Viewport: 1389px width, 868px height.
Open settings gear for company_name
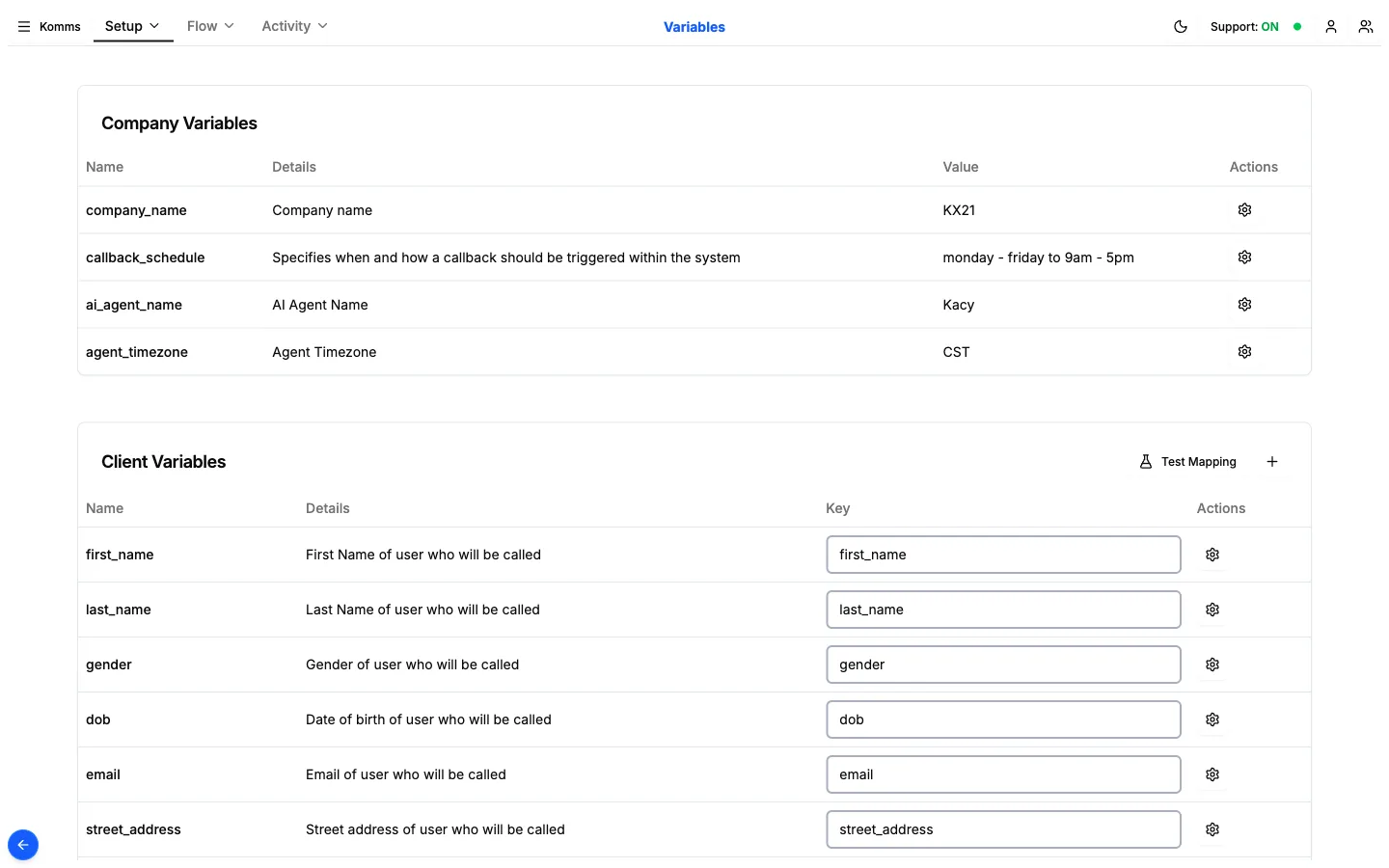[x=1245, y=210]
